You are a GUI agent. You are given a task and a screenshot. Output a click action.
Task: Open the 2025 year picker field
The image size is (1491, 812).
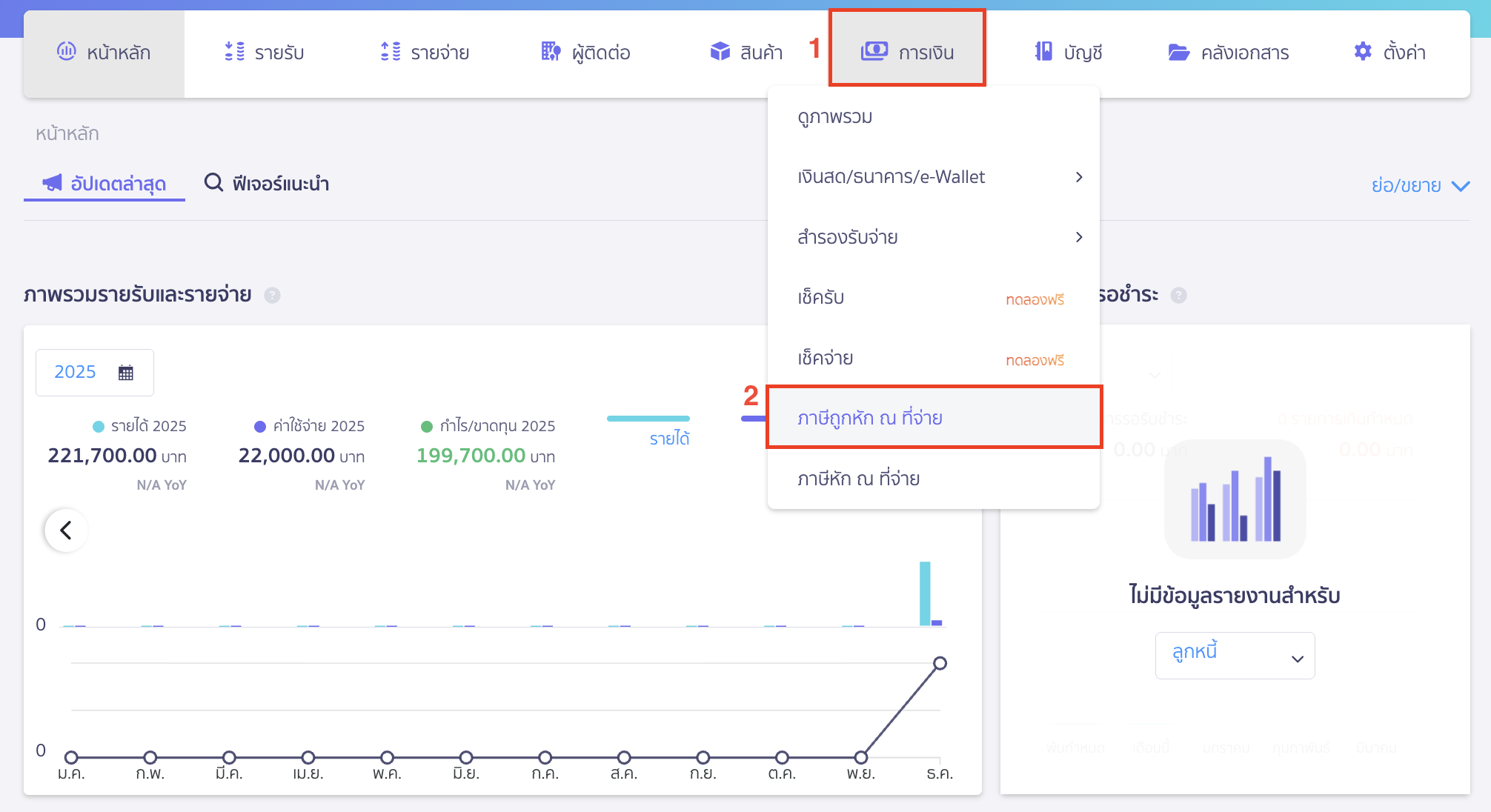point(94,372)
